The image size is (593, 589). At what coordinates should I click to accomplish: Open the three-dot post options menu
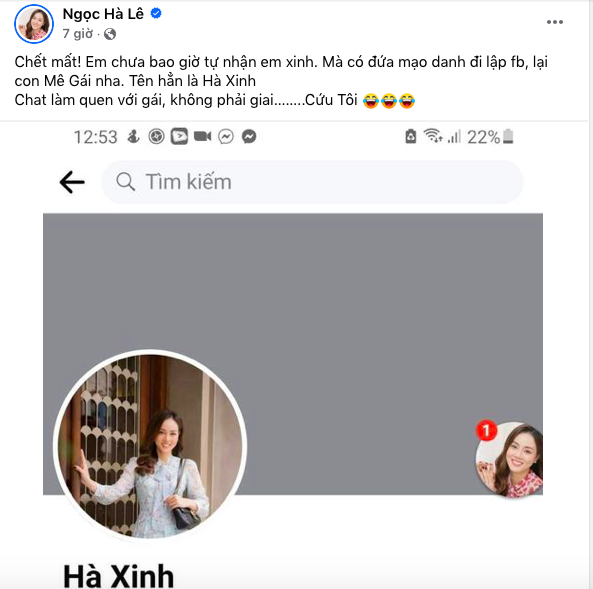(x=554, y=22)
